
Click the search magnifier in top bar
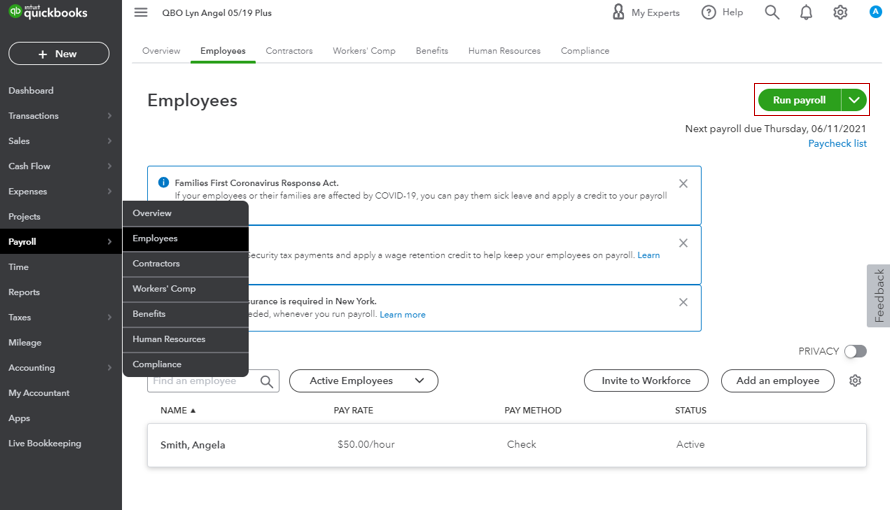[772, 13]
